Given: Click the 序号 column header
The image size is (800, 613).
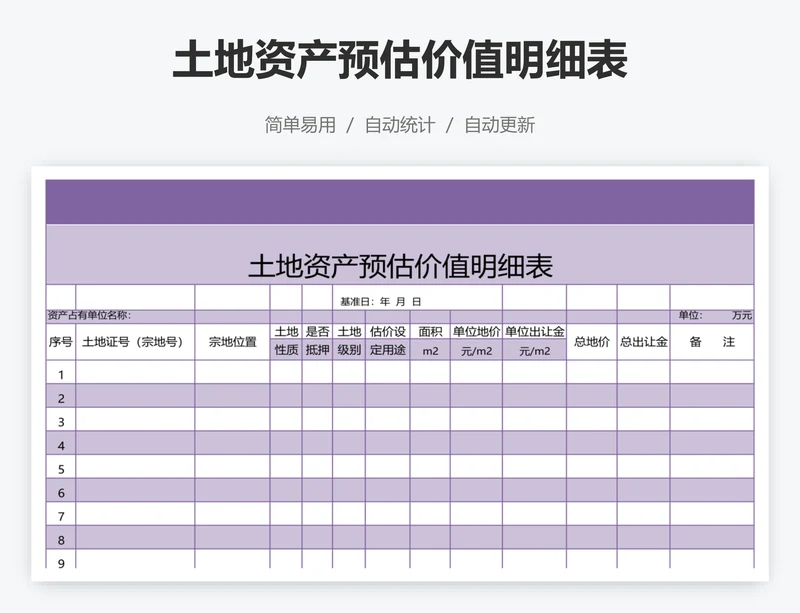Looking at the screenshot, I should click(60, 342).
